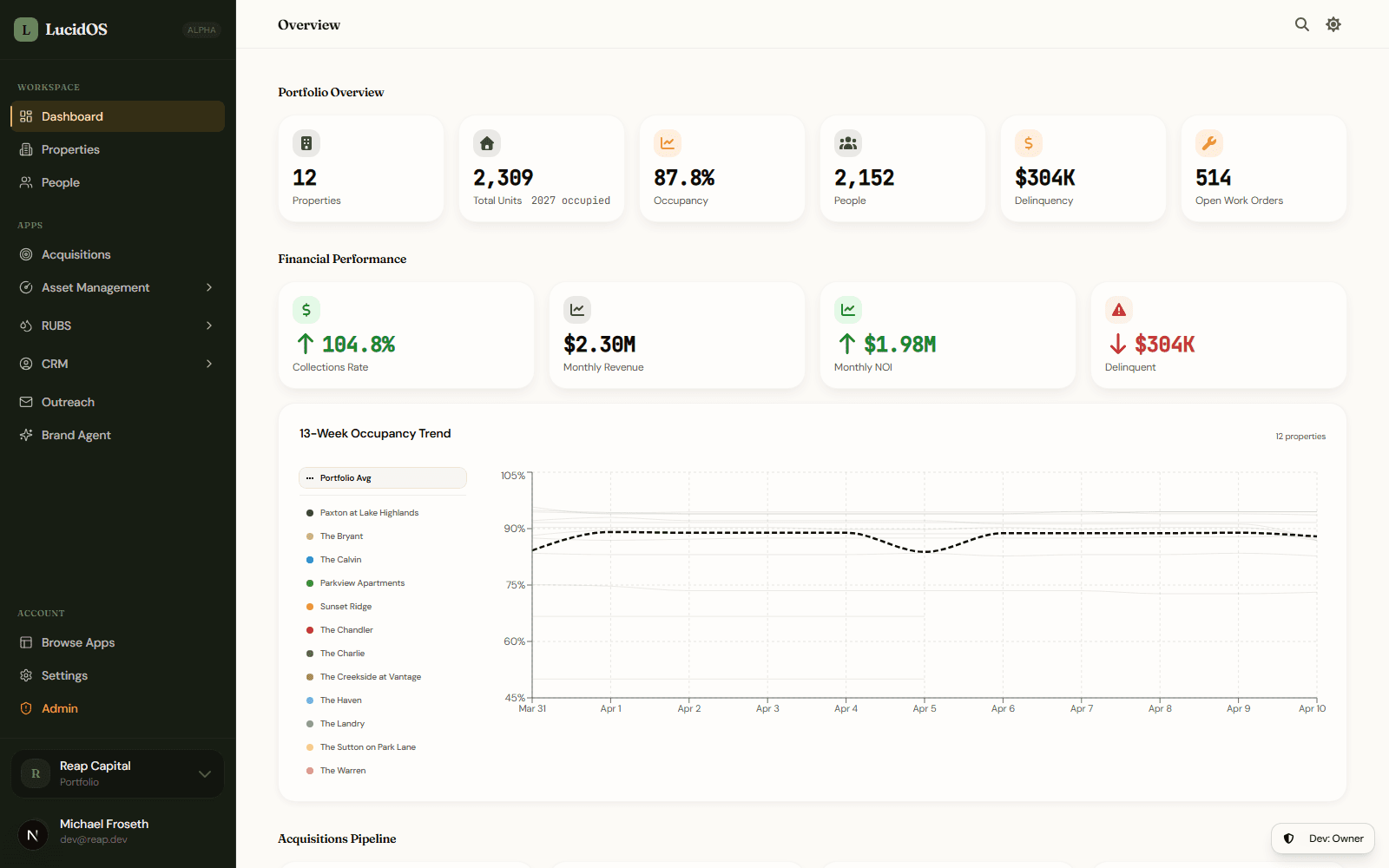Click the '12 properties' label above the chart

(1300, 437)
